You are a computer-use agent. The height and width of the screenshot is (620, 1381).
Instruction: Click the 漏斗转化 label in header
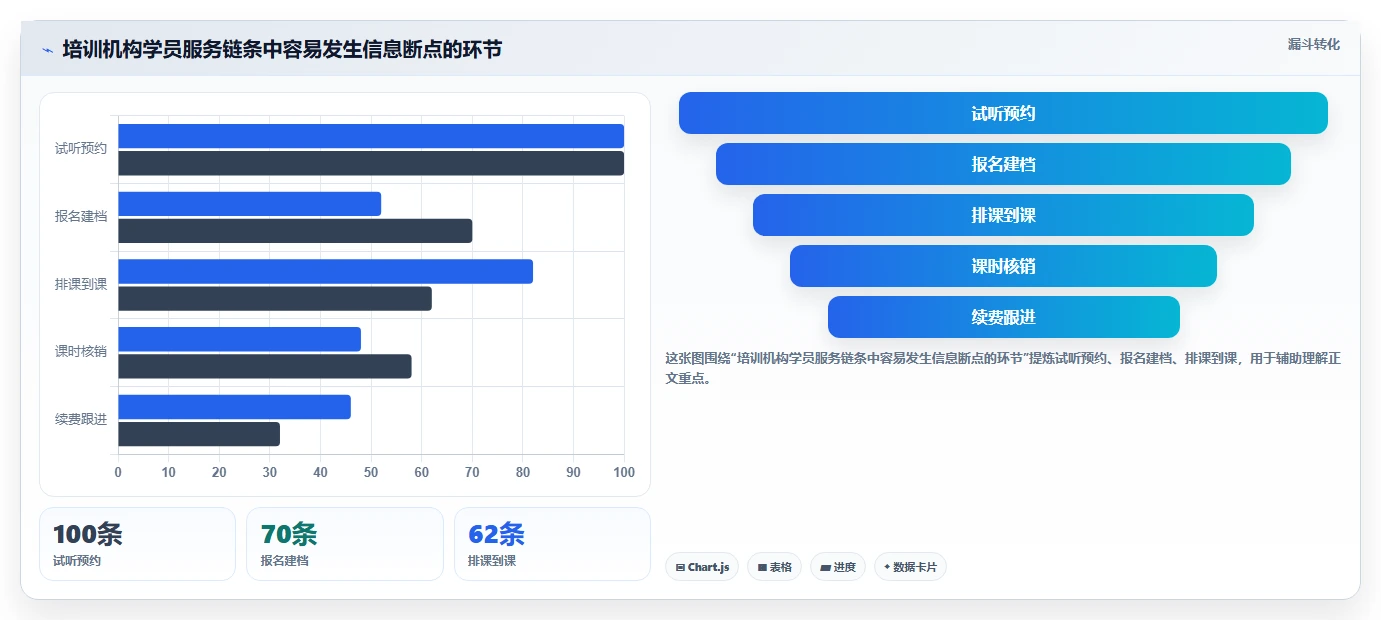click(1313, 44)
